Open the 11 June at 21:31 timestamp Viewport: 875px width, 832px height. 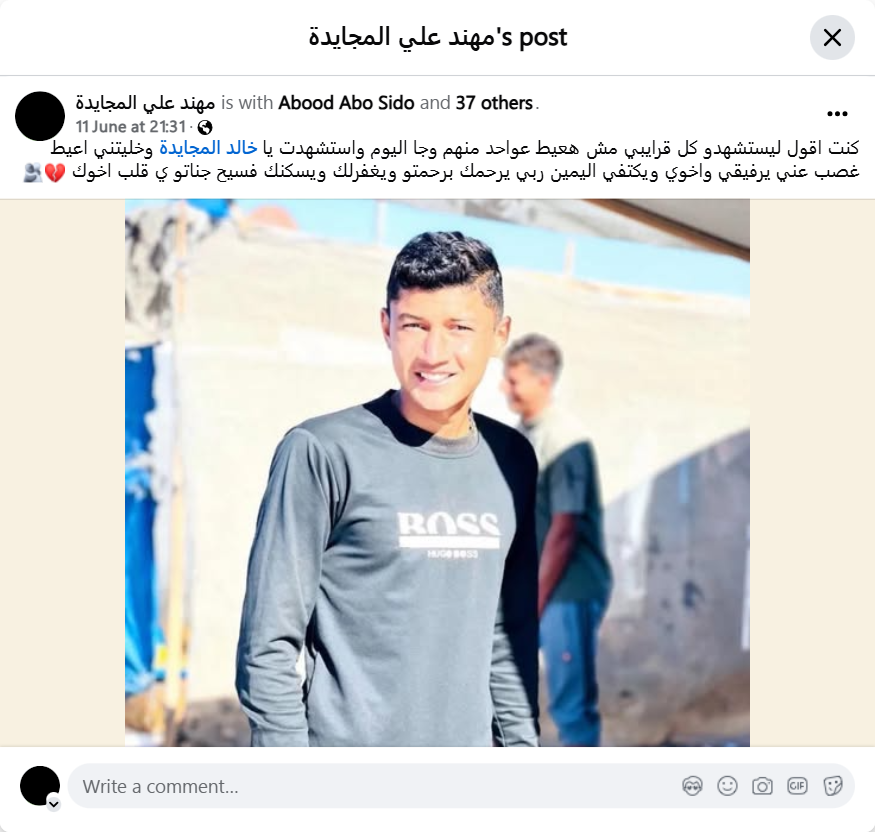131,127
